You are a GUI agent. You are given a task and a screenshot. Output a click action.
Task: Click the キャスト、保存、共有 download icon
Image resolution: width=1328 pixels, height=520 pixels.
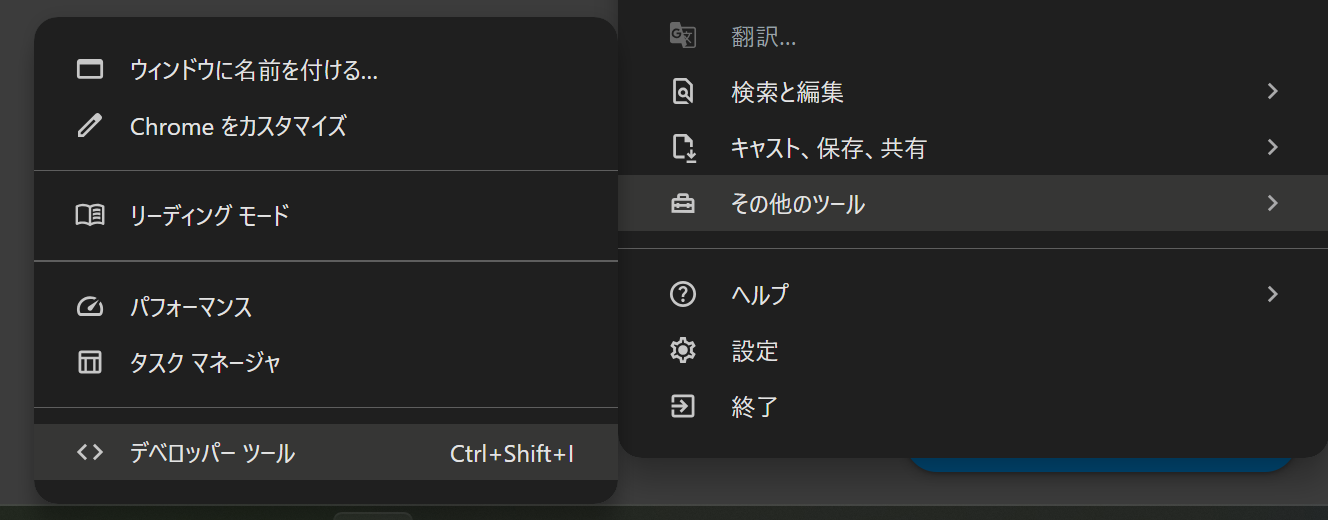point(683,149)
